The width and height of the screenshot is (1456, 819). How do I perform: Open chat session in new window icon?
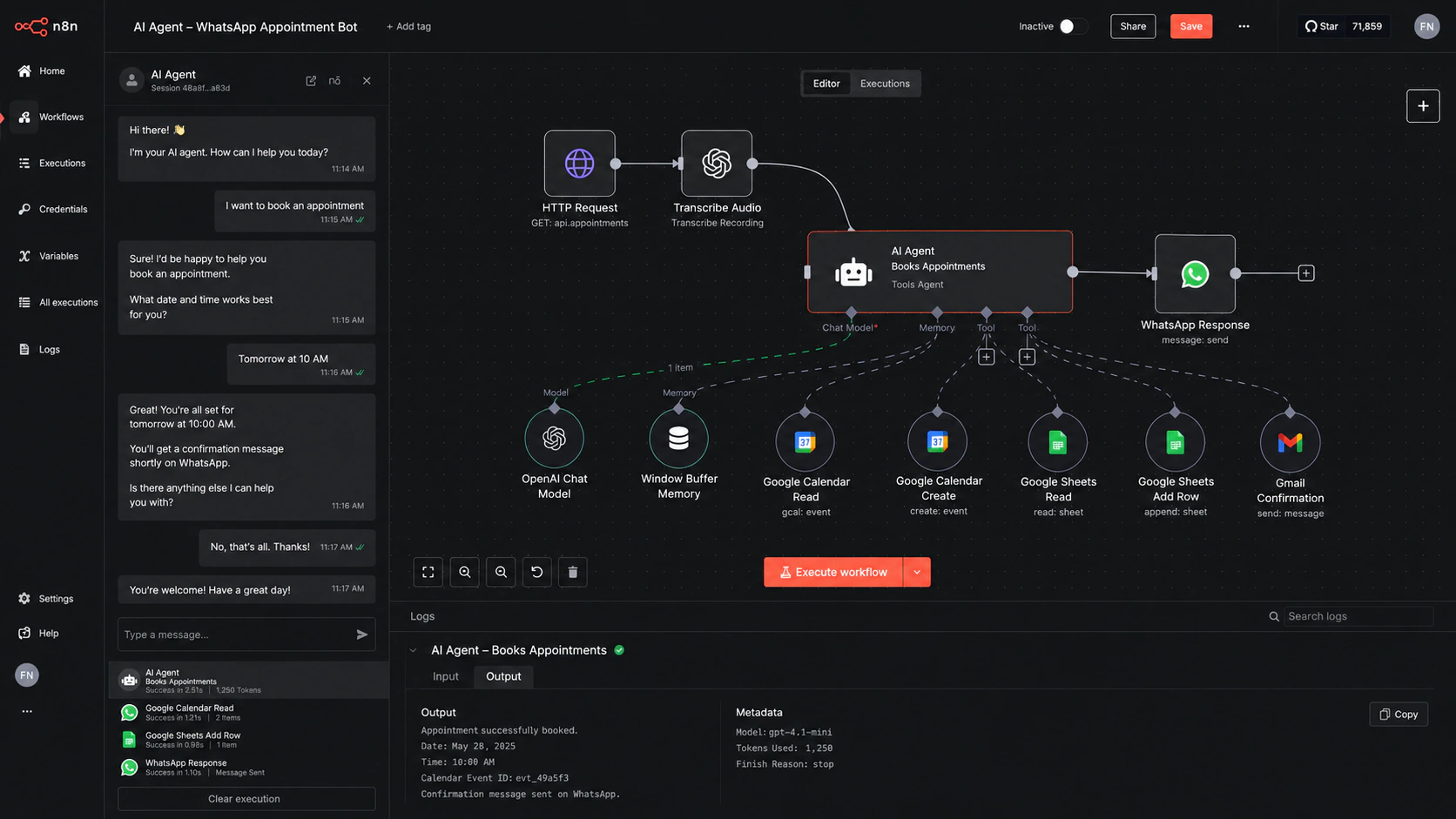pyautogui.click(x=311, y=80)
